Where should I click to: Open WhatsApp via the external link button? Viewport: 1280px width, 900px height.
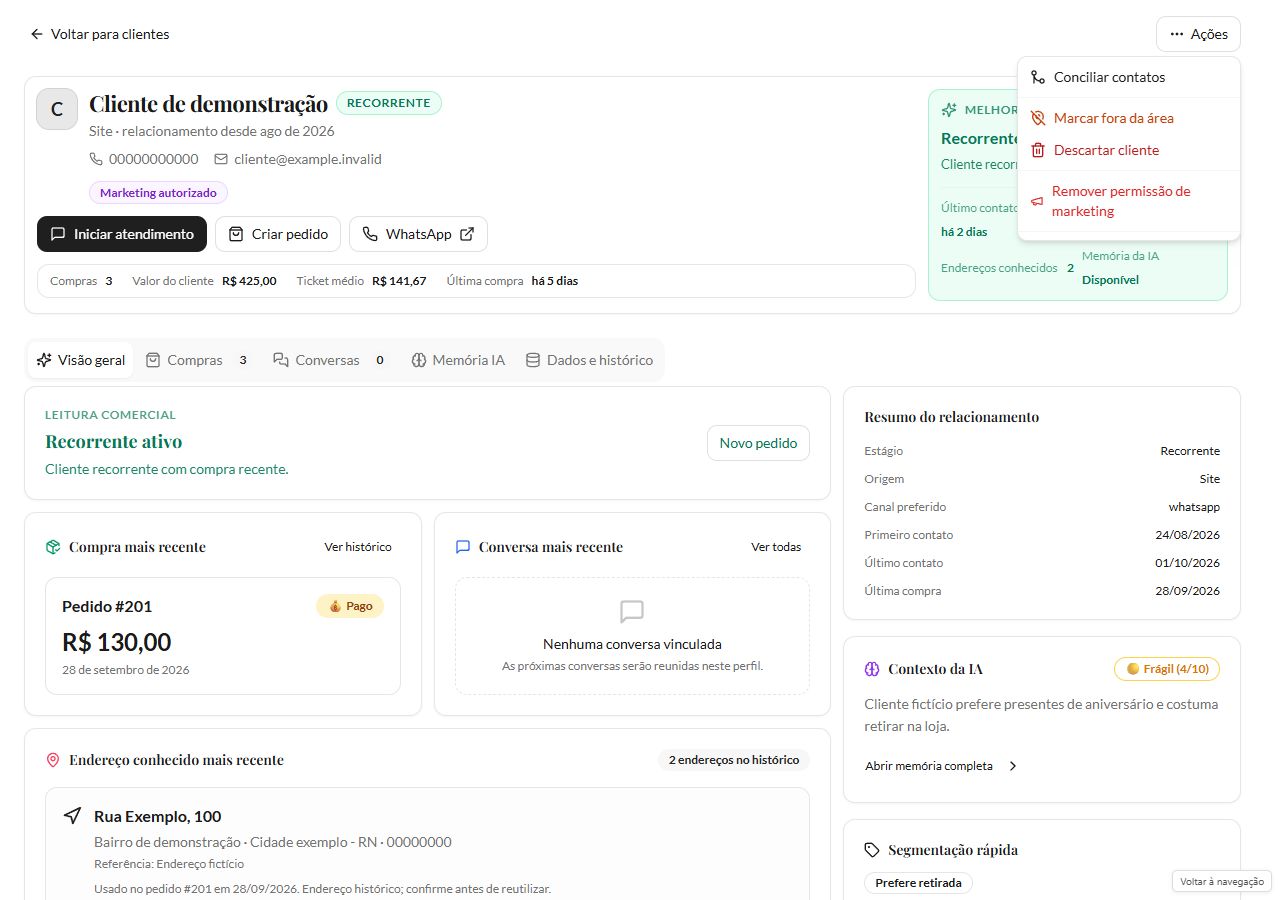point(418,234)
